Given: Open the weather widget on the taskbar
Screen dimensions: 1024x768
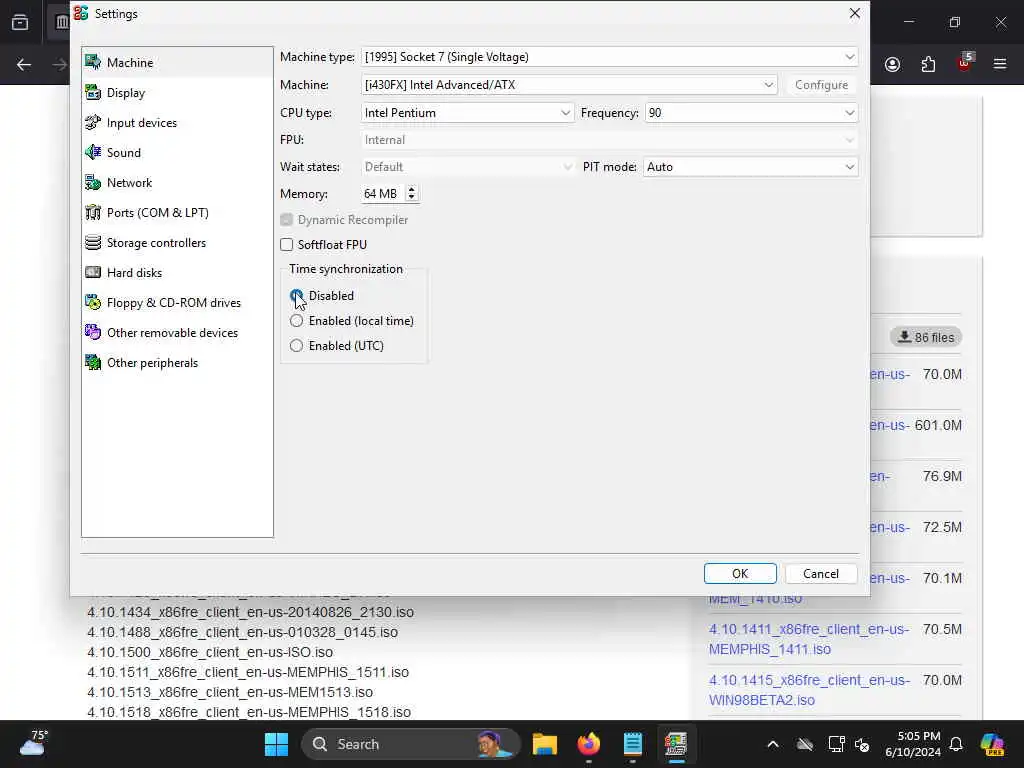Looking at the screenshot, I should click(x=33, y=743).
